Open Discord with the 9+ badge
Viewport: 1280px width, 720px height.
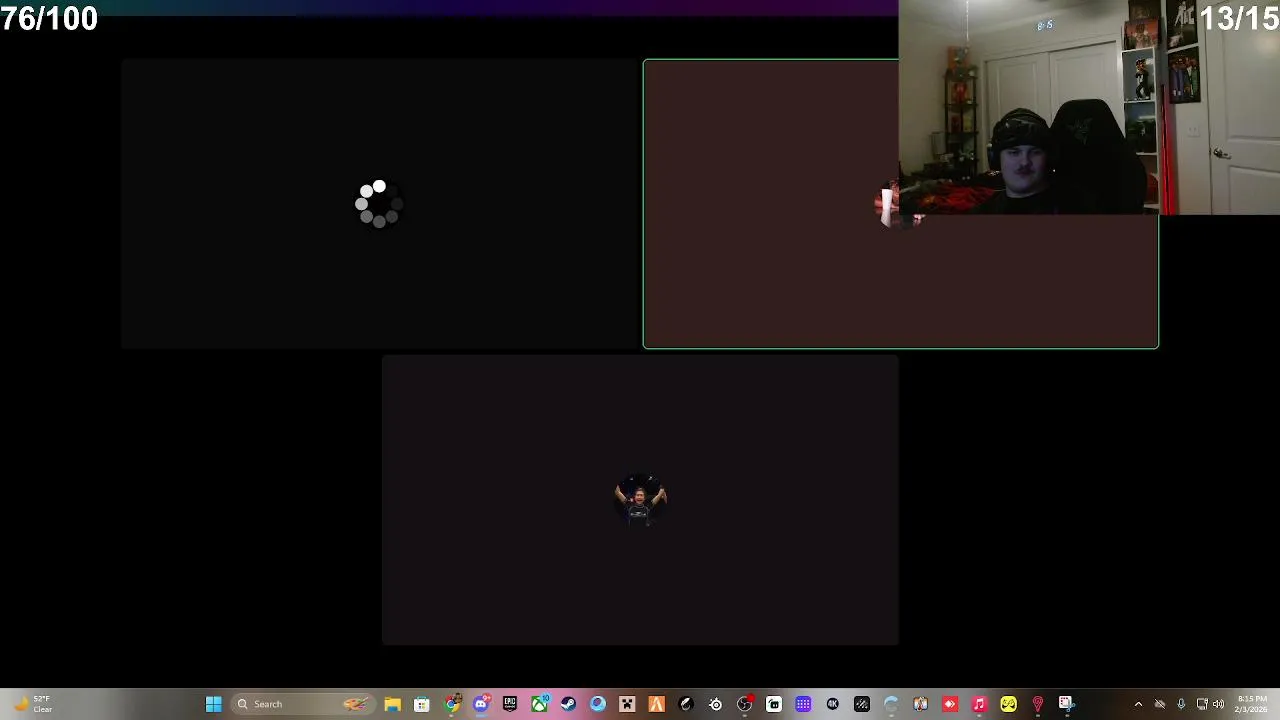[x=481, y=704]
